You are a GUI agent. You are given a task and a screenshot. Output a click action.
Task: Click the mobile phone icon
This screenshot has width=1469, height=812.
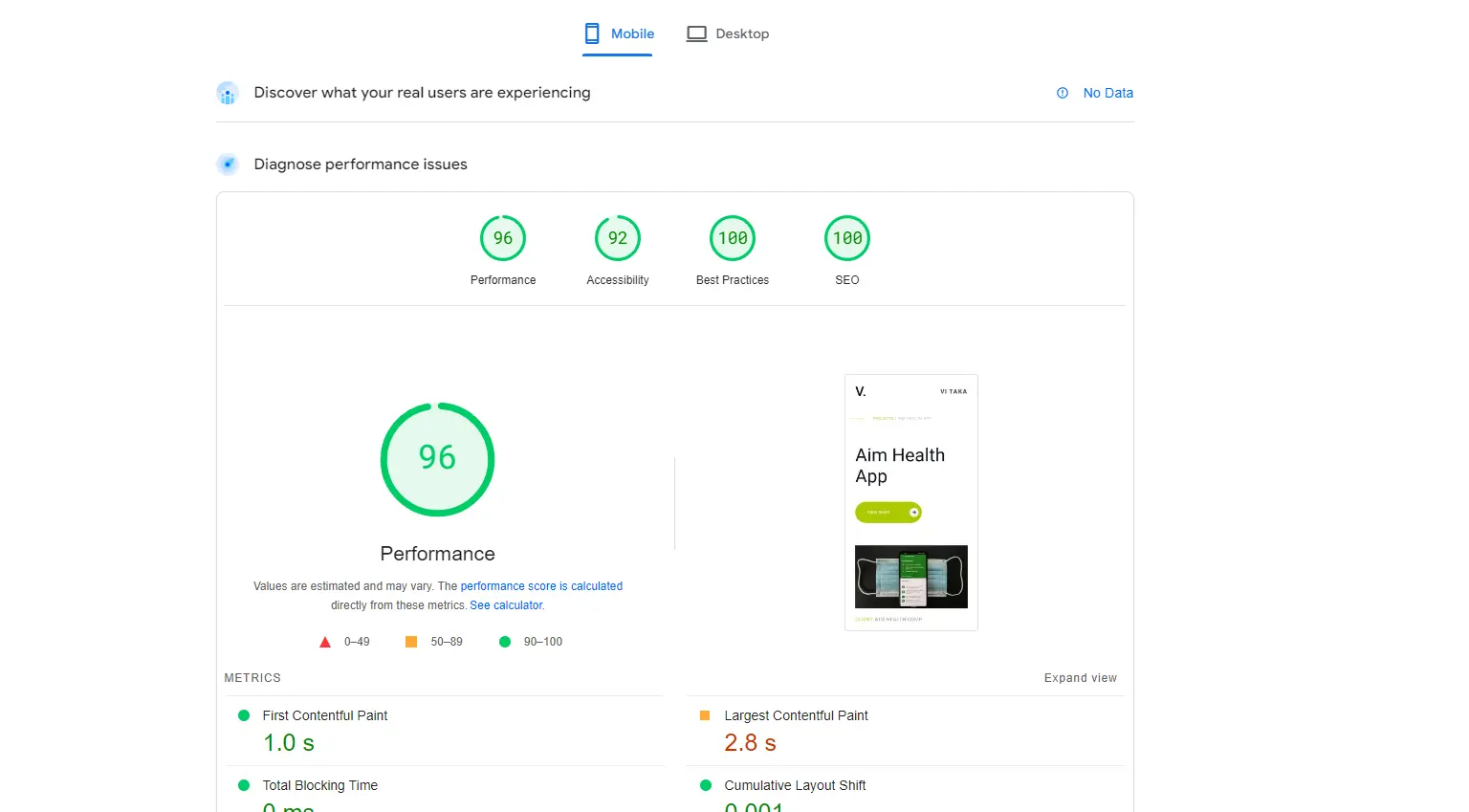point(592,33)
